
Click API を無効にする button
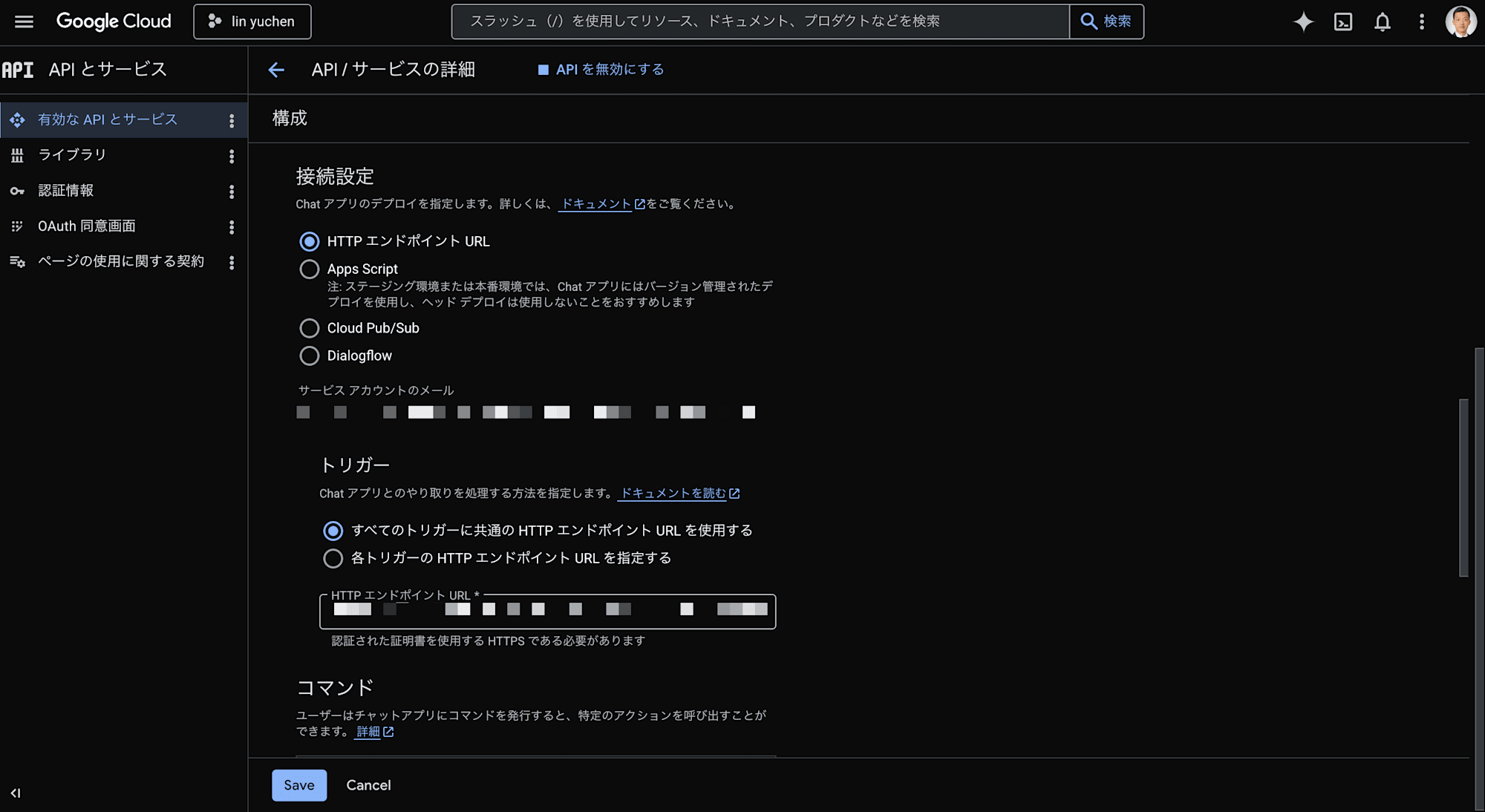pos(601,70)
